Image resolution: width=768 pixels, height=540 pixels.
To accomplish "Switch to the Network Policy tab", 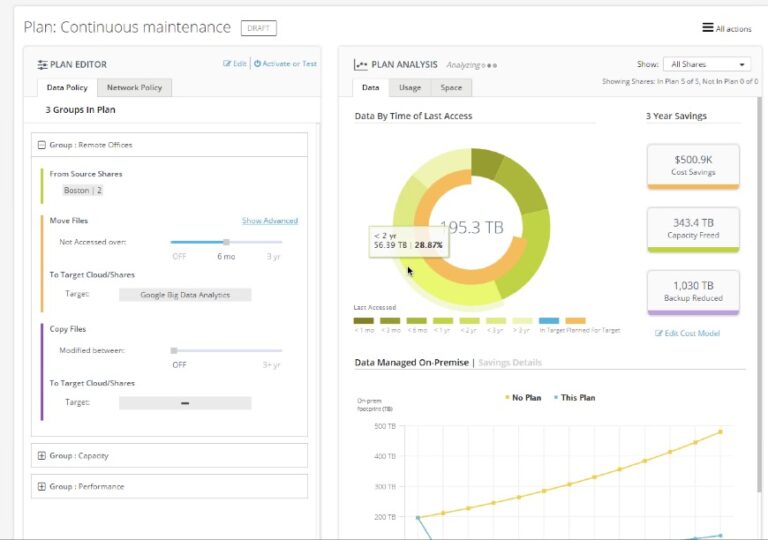I will tap(135, 88).
